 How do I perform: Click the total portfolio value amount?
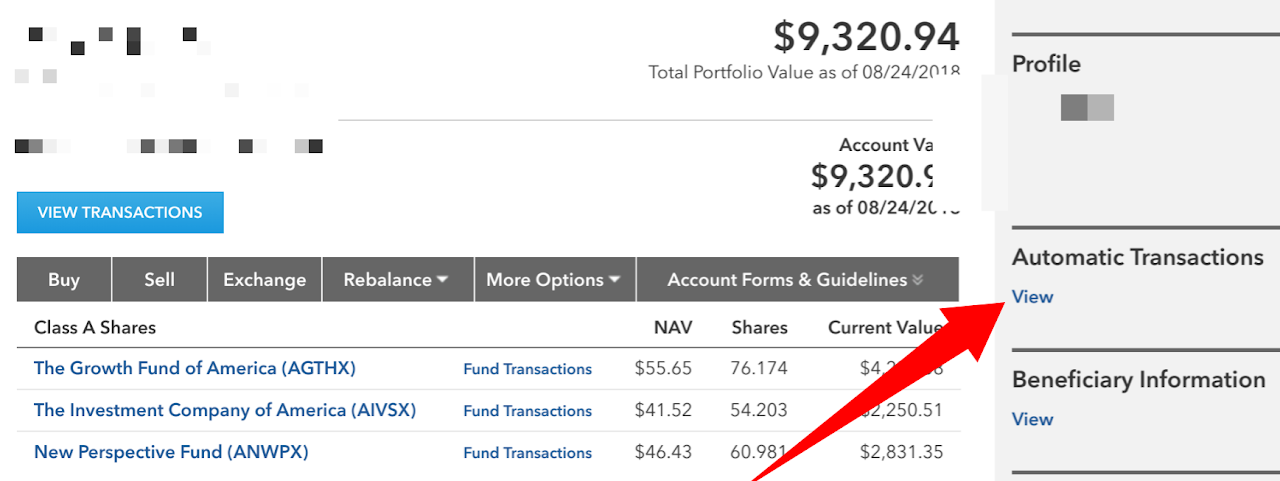866,37
